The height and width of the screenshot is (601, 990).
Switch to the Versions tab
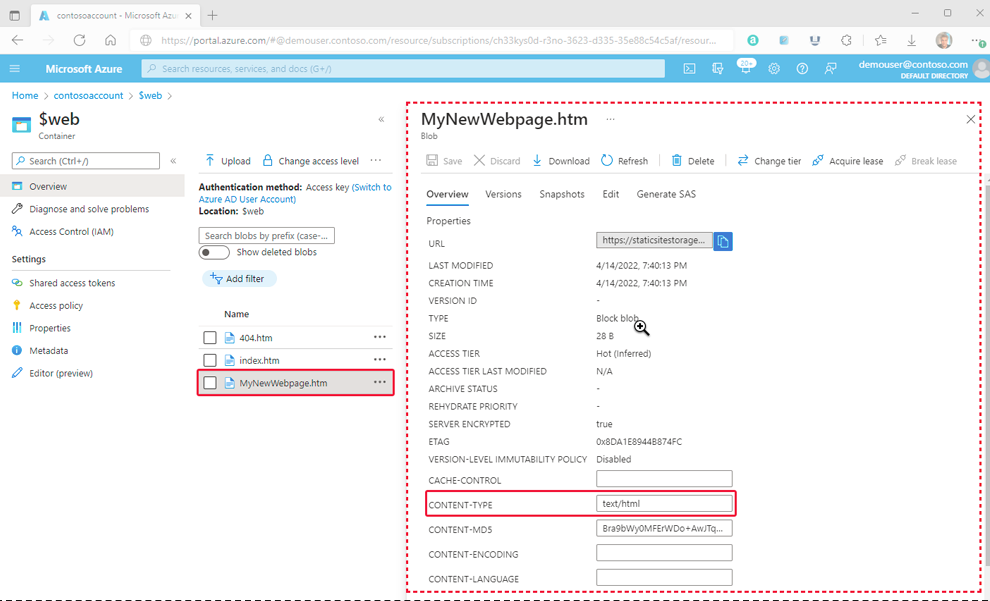tap(503, 194)
